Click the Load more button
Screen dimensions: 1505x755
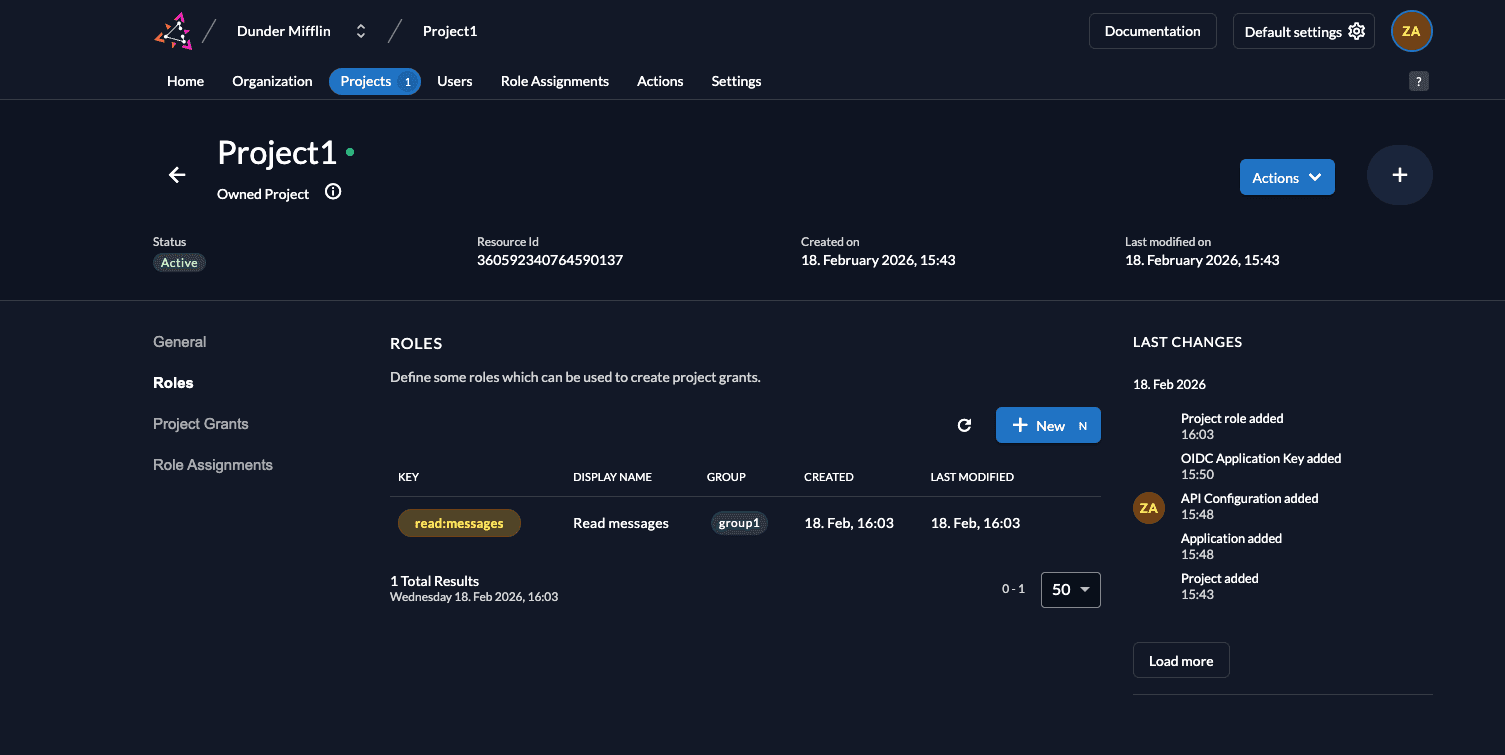(x=1180, y=660)
